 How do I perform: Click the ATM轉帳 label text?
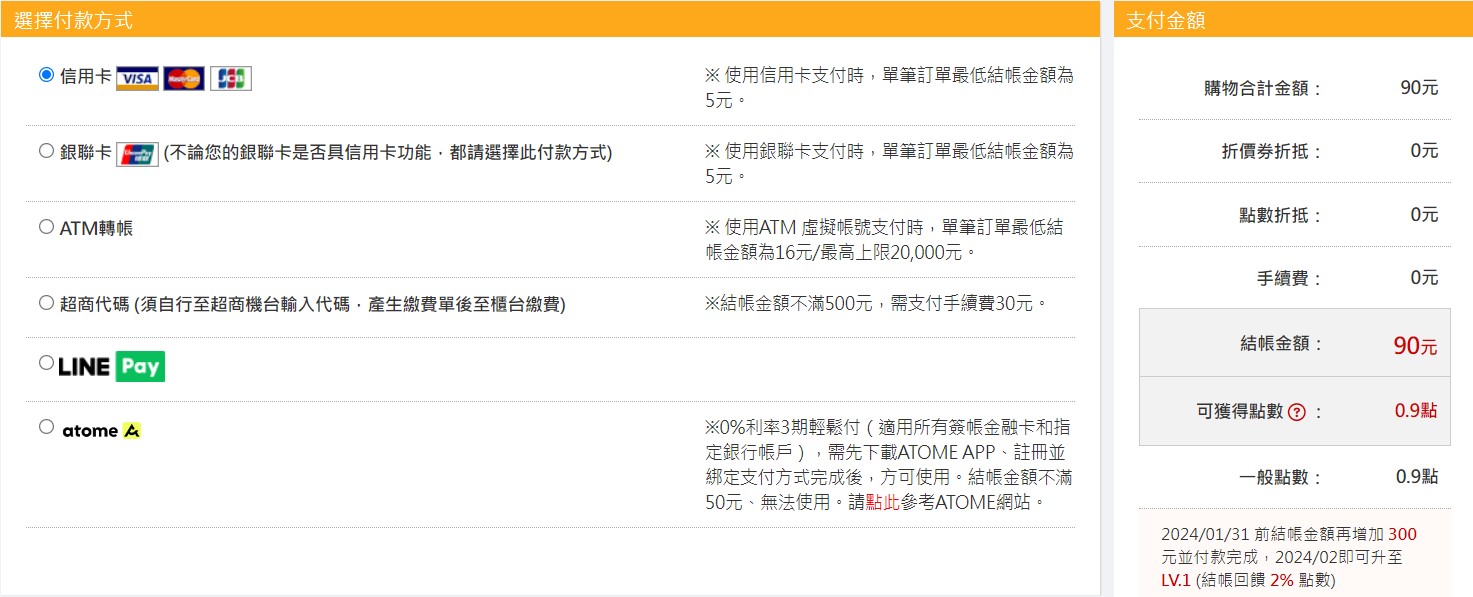[x=96, y=229]
